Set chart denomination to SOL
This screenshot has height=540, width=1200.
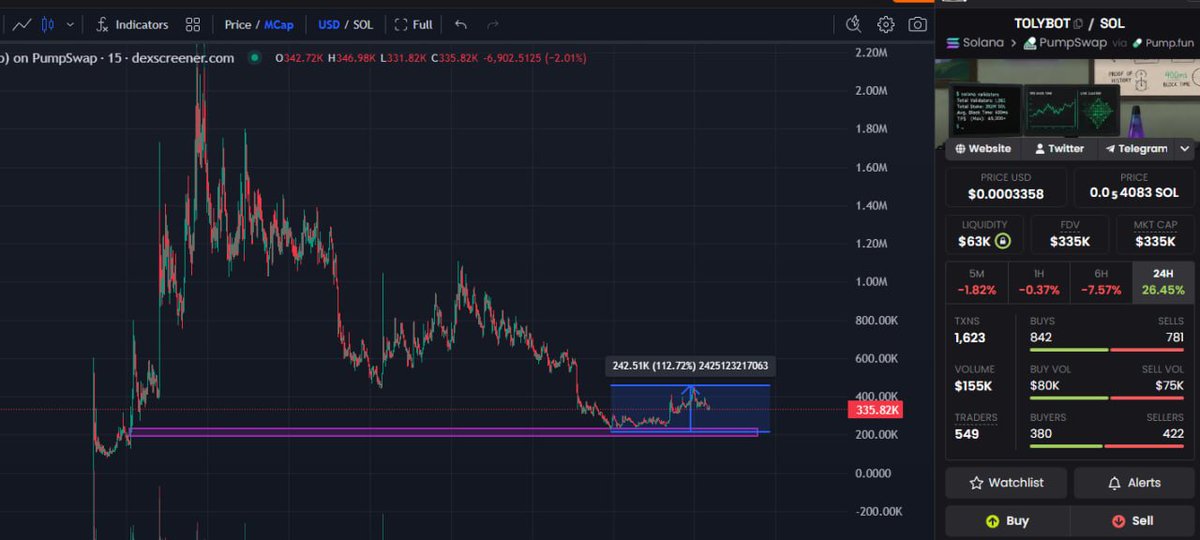(x=363, y=24)
